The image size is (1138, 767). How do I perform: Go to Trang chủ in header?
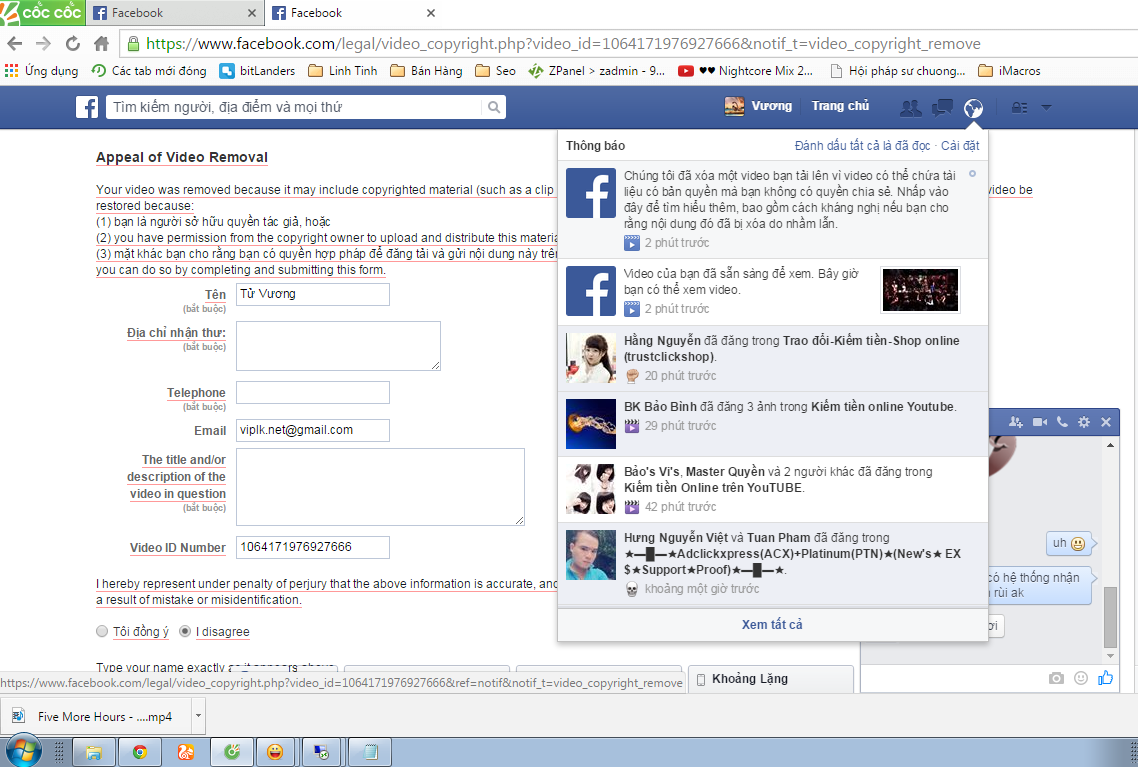pos(840,106)
